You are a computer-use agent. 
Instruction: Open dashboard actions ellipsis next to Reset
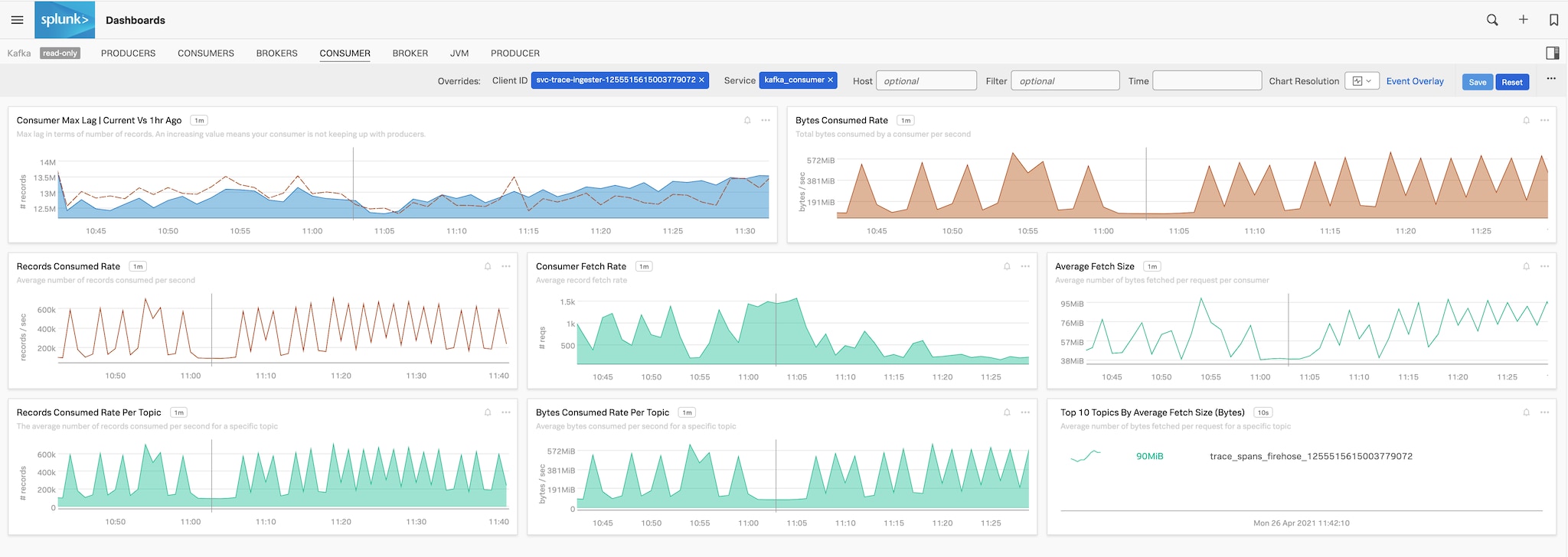[1551, 79]
